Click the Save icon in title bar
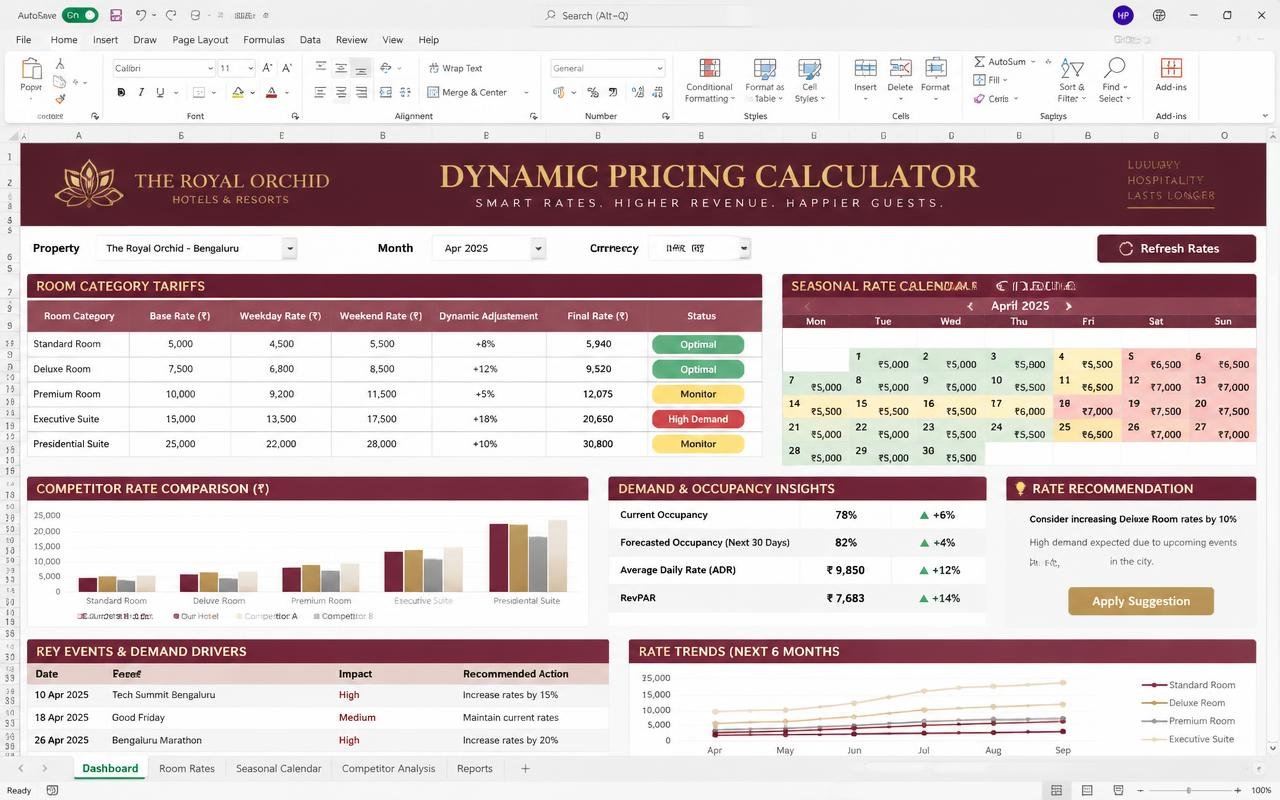 click(116, 15)
